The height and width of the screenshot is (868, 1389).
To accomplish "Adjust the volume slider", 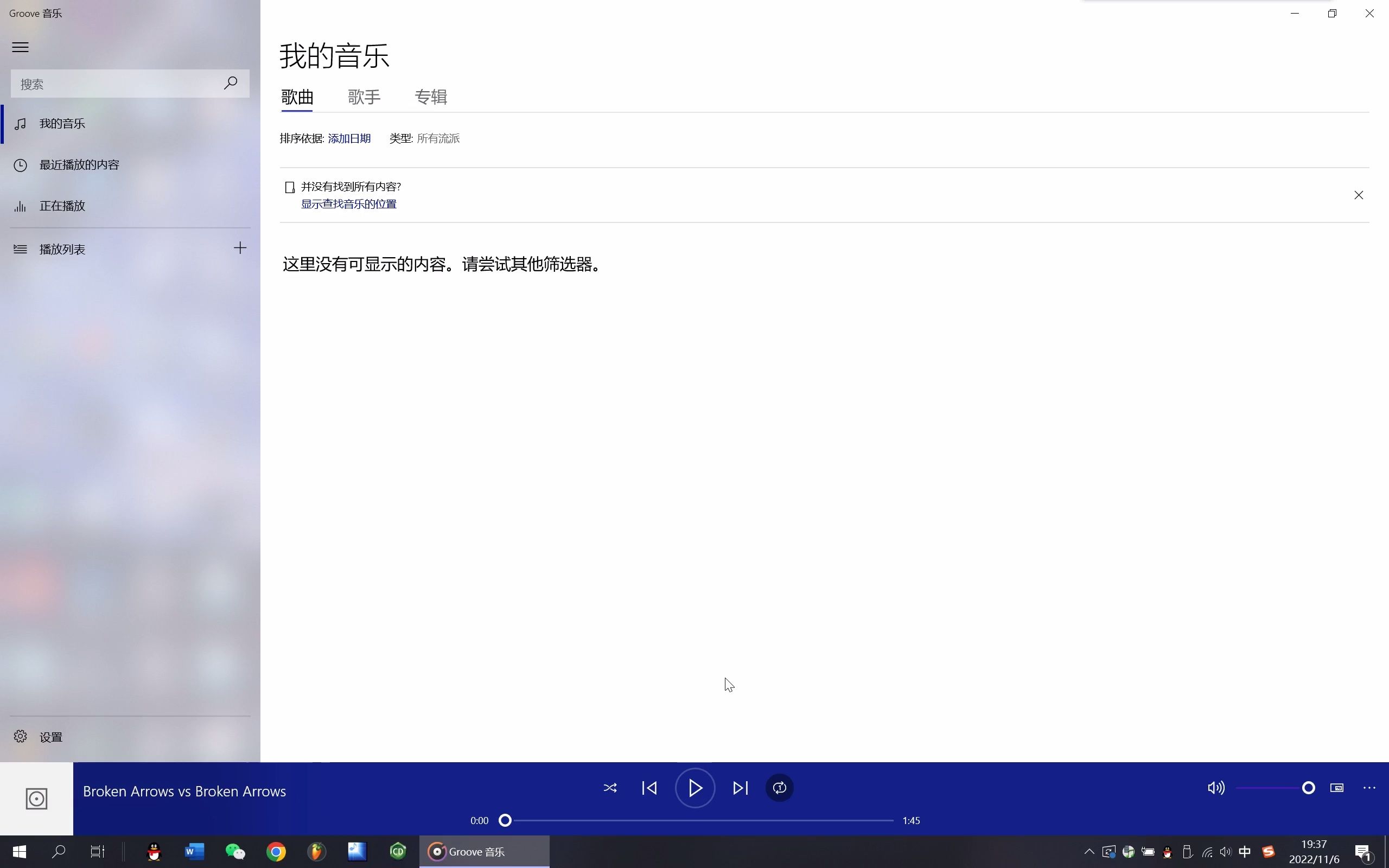I will (1276, 788).
